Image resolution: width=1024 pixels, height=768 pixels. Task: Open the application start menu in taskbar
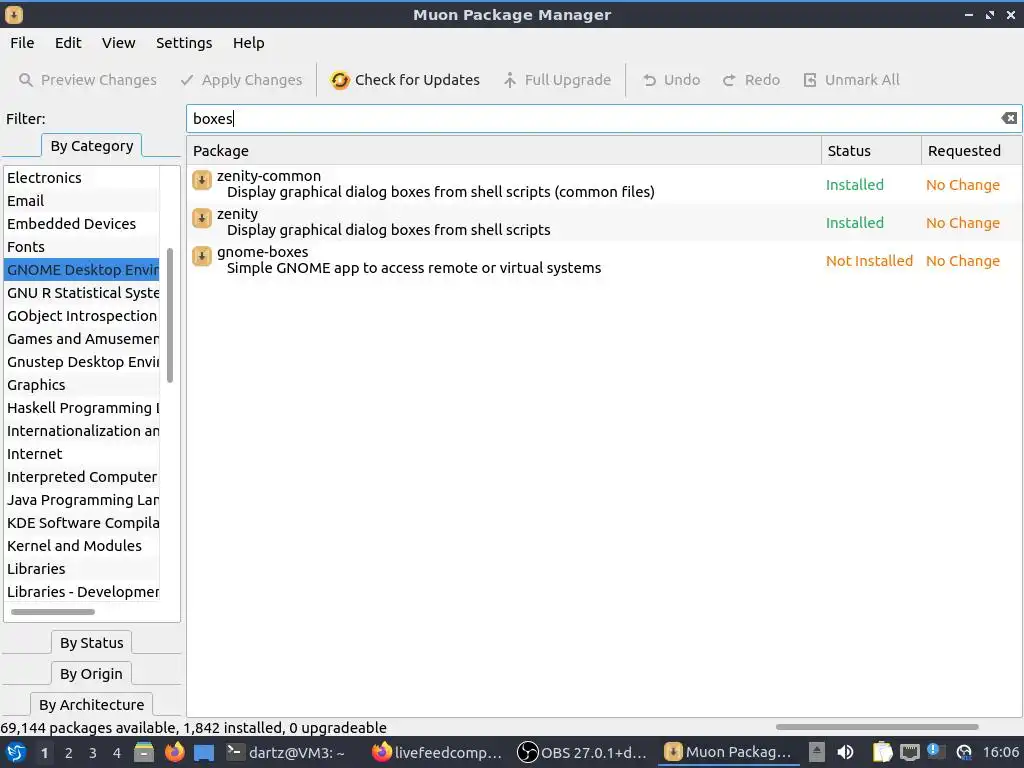click(x=16, y=752)
